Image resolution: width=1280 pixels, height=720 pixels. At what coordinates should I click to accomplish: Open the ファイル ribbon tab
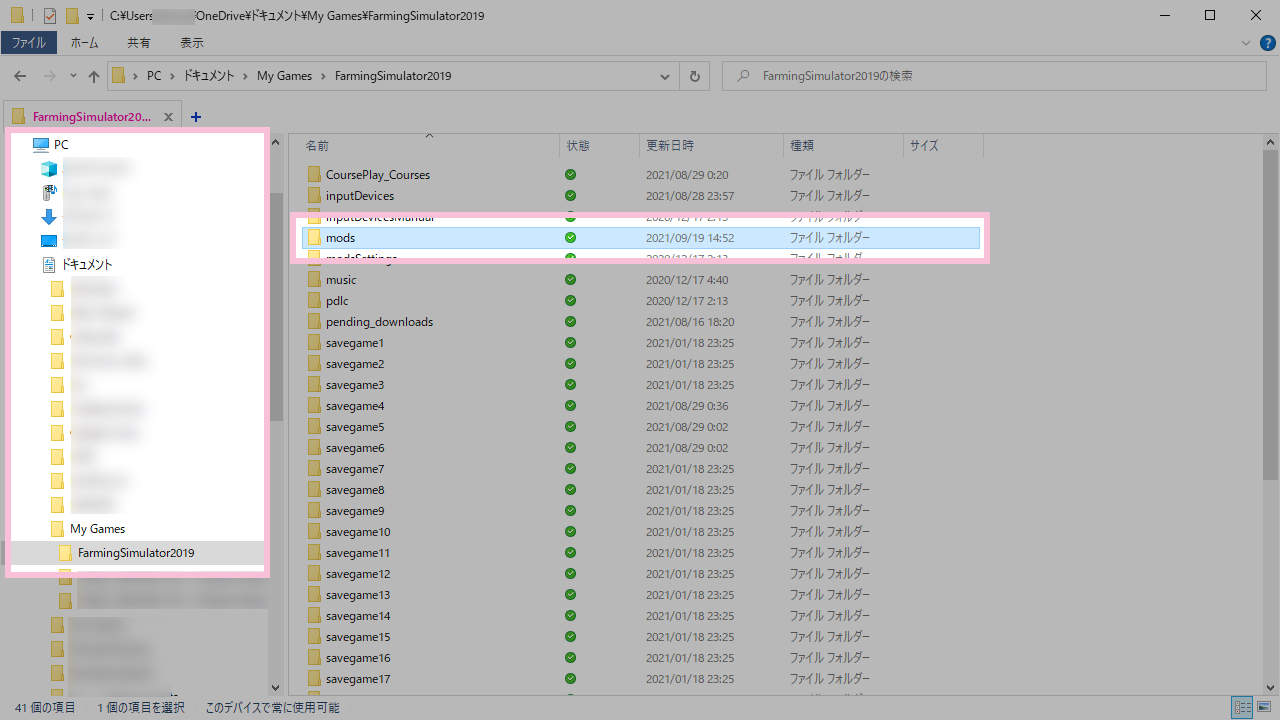[x=29, y=43]
